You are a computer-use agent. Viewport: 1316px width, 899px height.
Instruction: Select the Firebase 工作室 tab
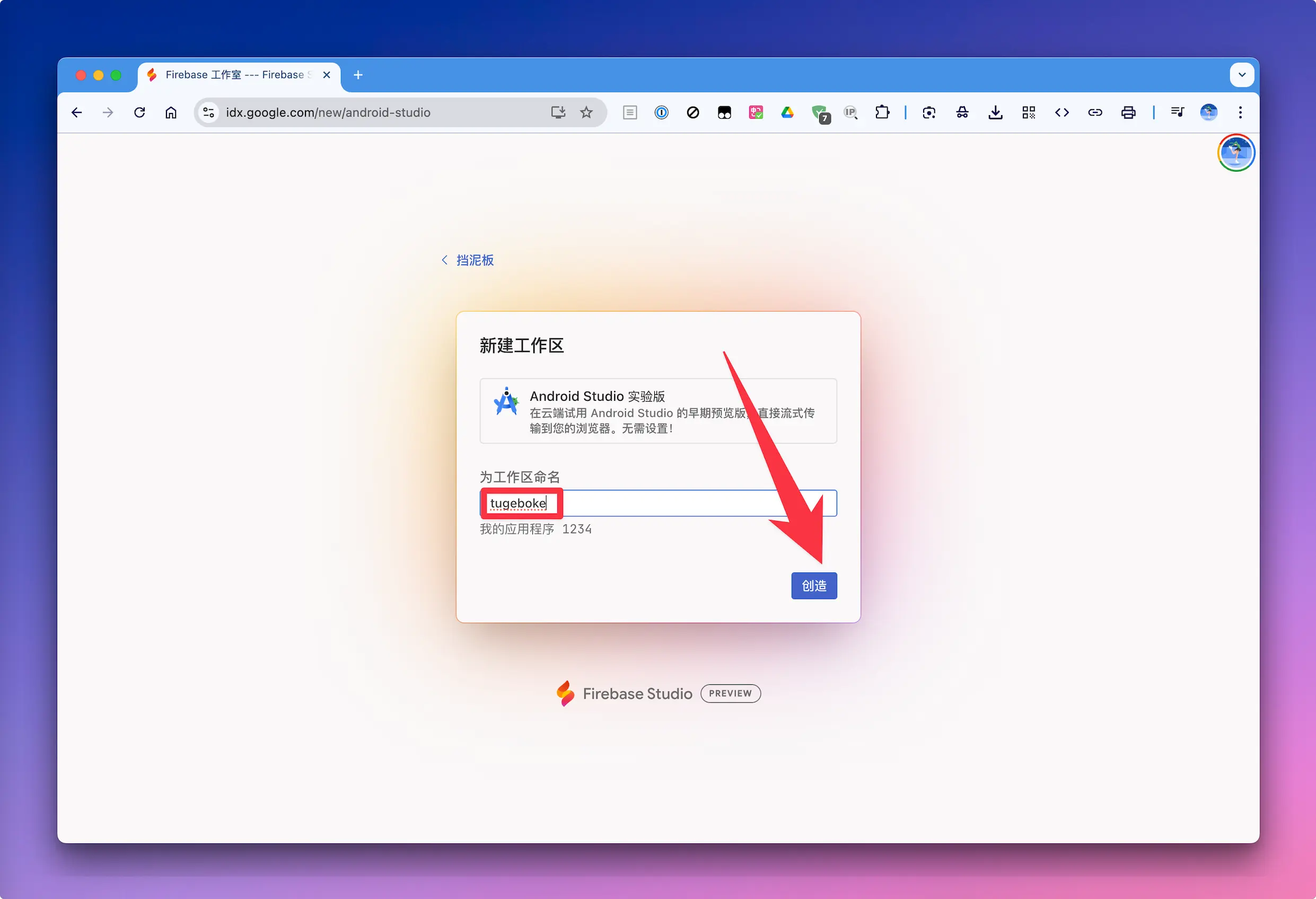(238, 75)
